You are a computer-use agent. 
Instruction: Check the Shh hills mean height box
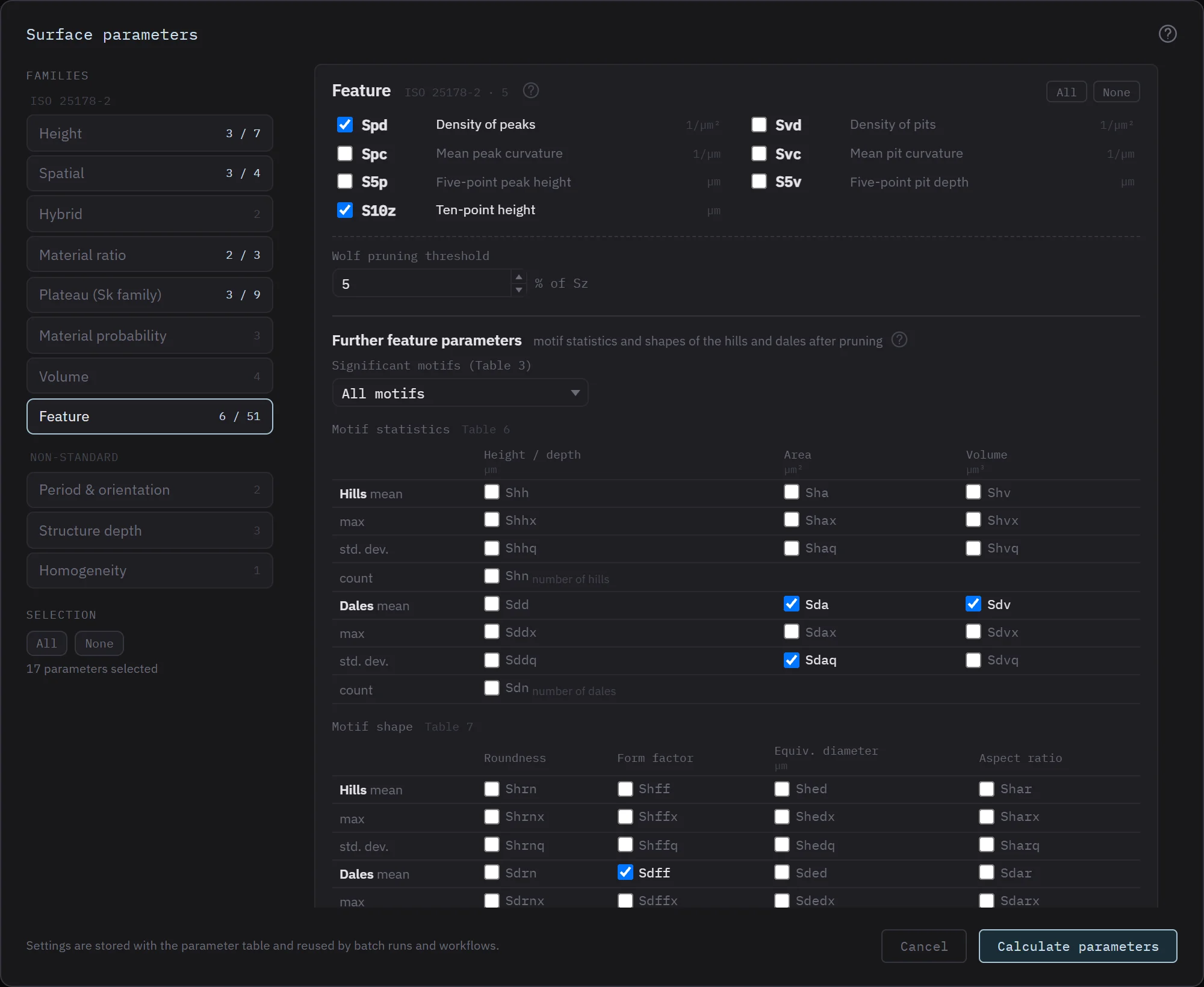pos(492,492)
